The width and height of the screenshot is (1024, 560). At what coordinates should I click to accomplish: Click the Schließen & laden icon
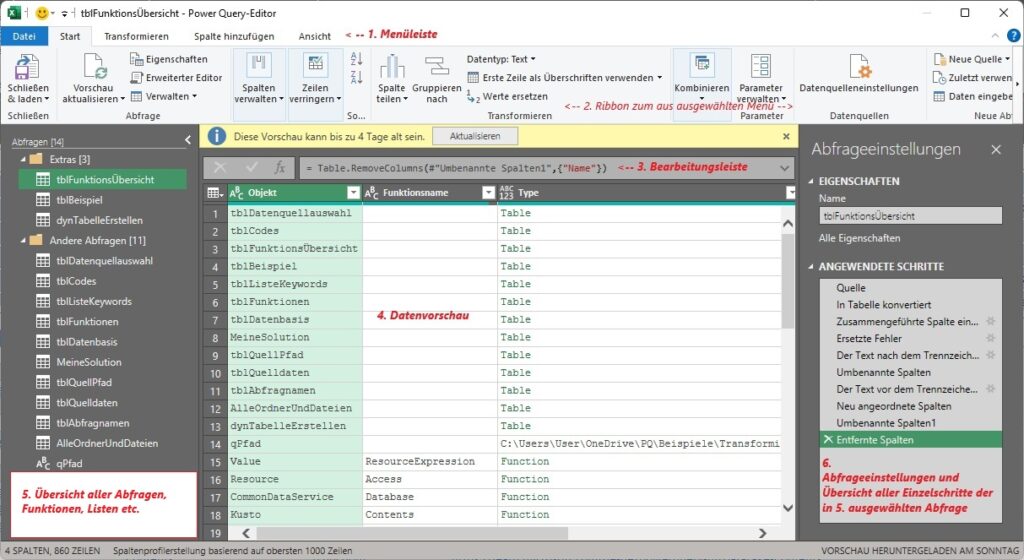click(x=27, y=67)
